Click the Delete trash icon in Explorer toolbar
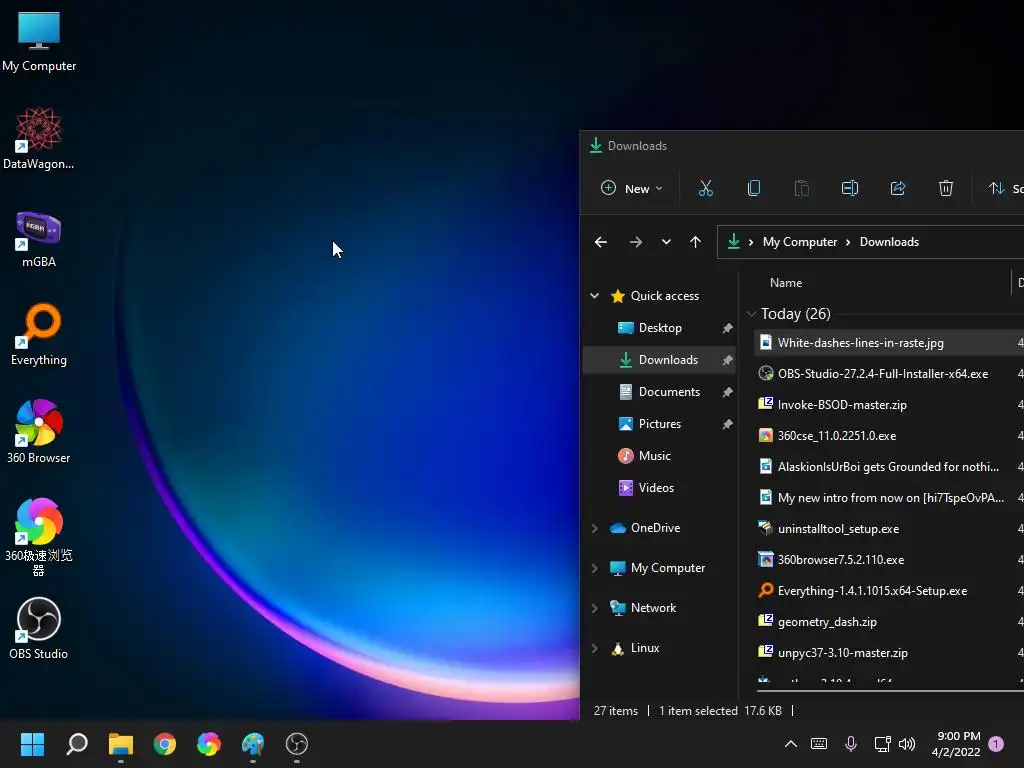 click(x=946, y=189)
